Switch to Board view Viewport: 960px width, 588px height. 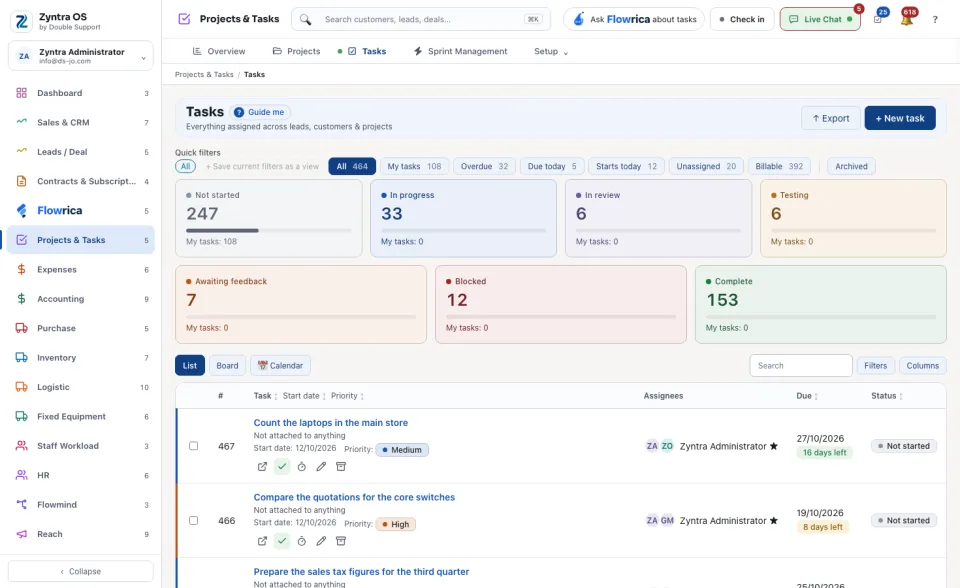click(227, 366)
